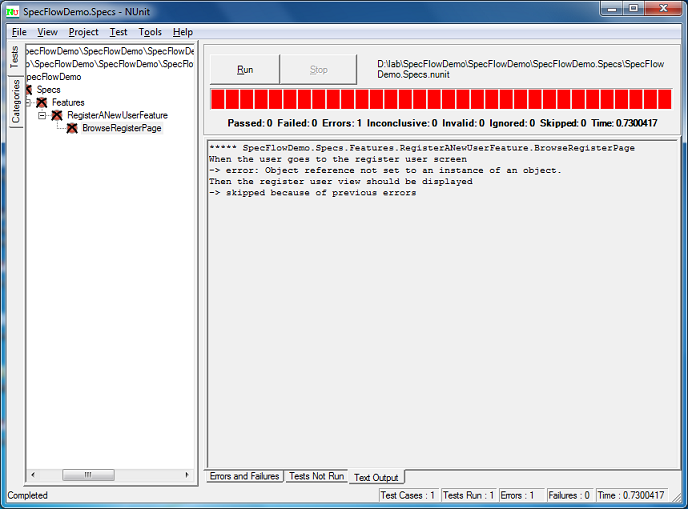This screenshot has height=509, width=688.
Task: Minimize the NUnit window
Action: click(x=613, y=8)
